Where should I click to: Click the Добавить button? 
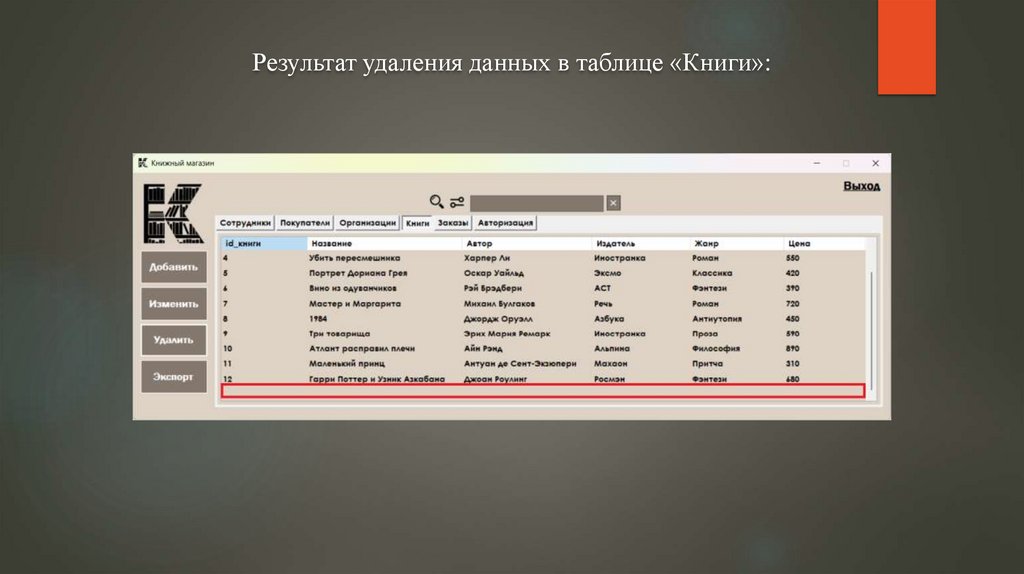174,267
